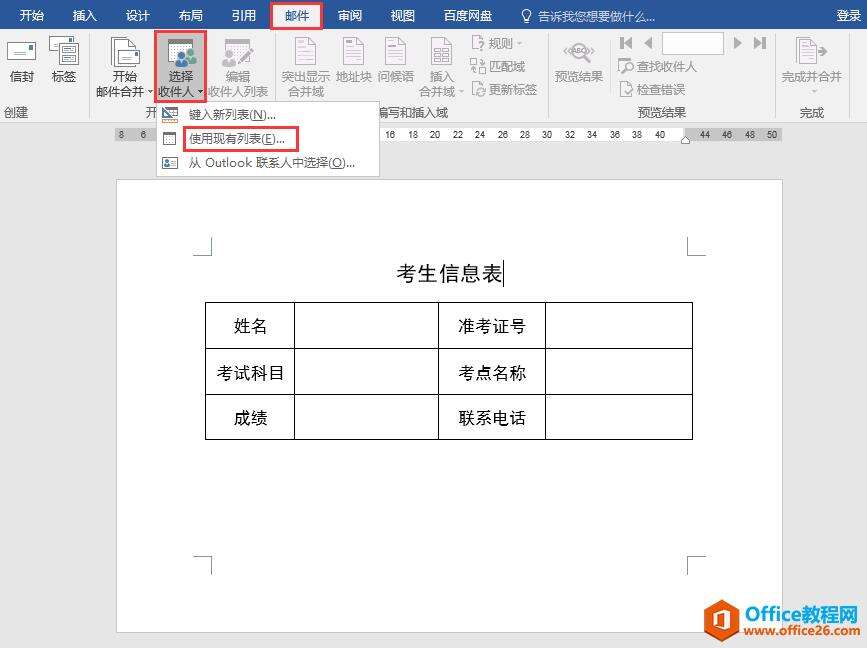
Task: Click the record number input field
Action: [694, 43]
